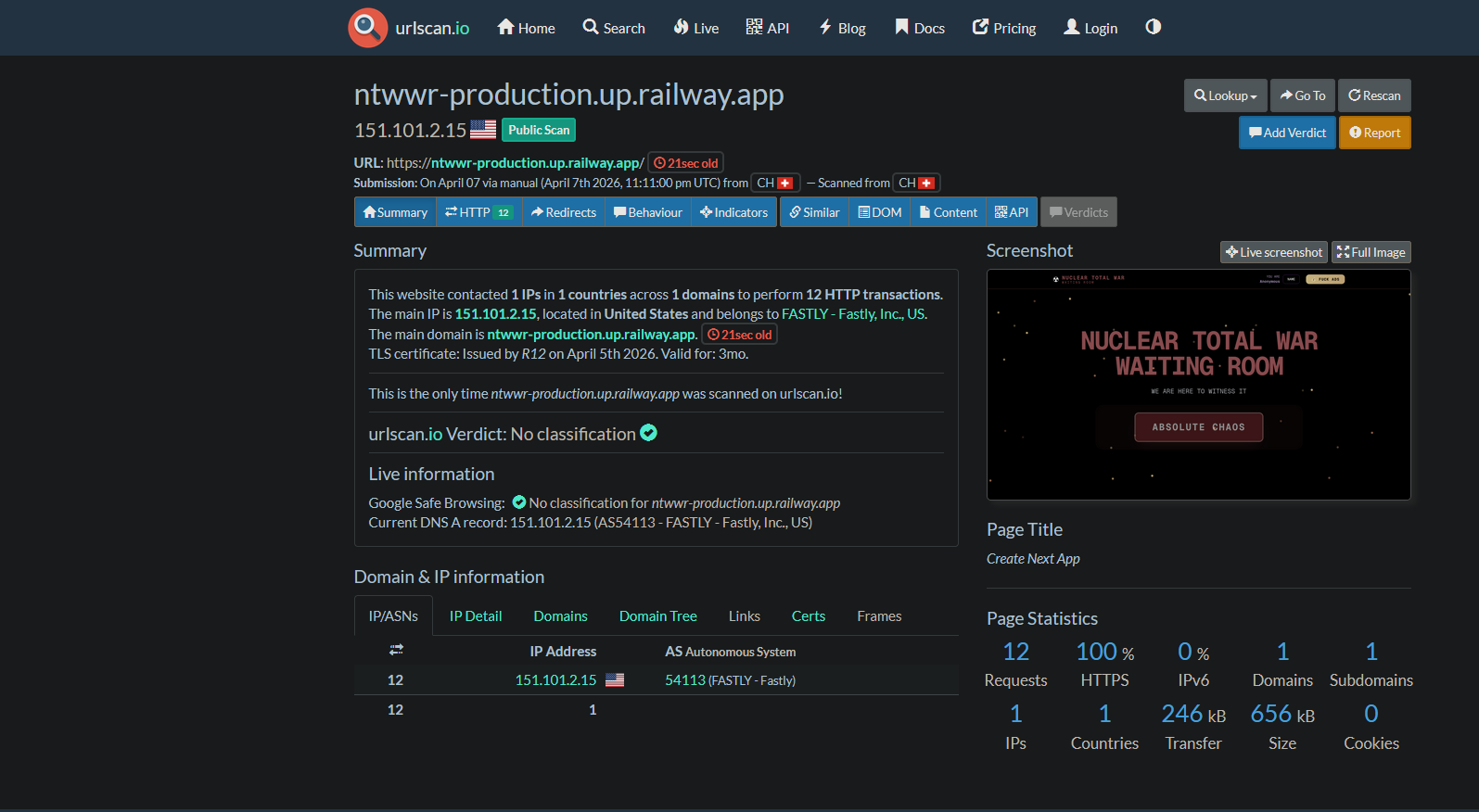Click the IP Address column header
Screen dimensions: 1479x812
(563, 652)
